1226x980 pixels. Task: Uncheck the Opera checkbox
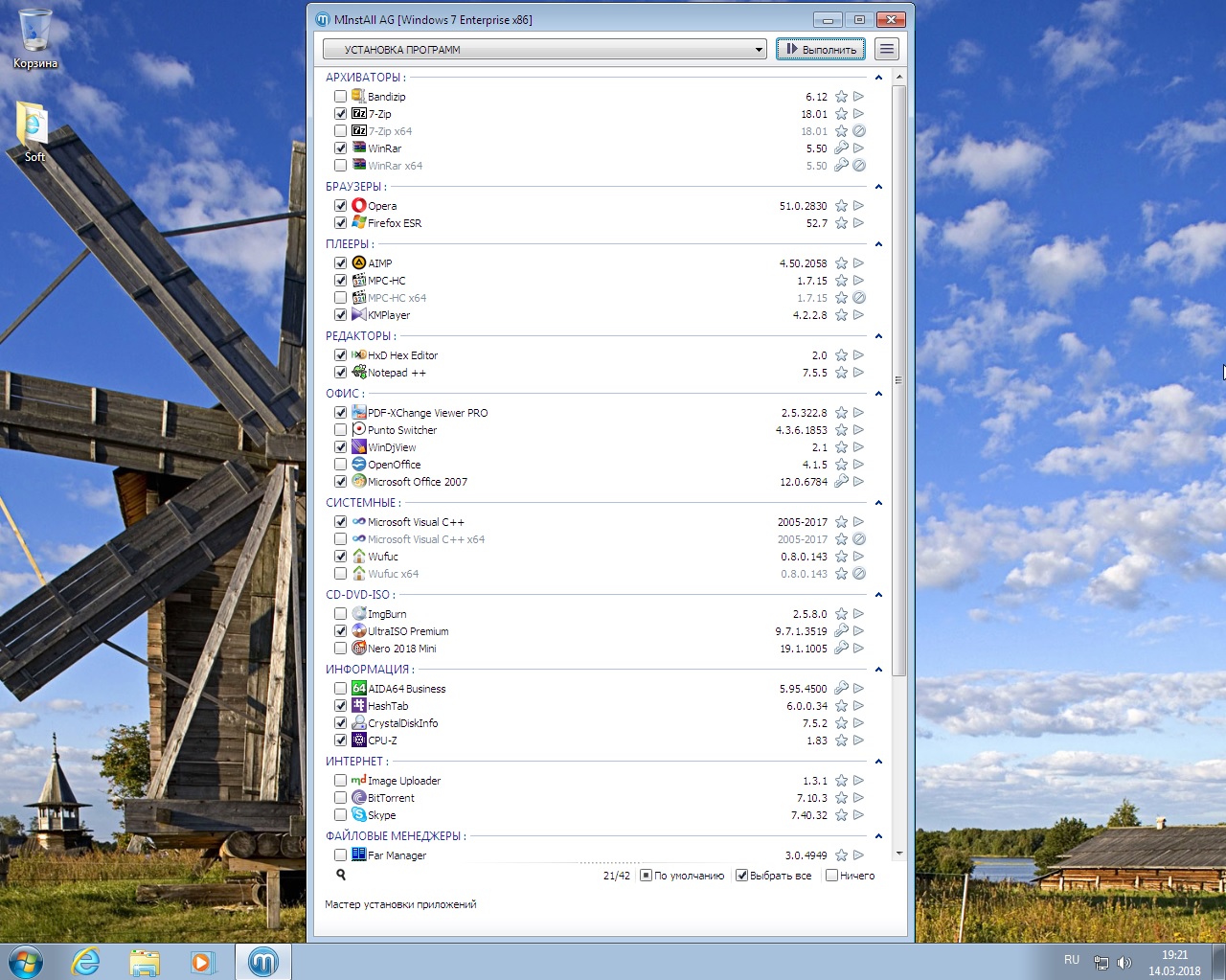tap(340, 206)
